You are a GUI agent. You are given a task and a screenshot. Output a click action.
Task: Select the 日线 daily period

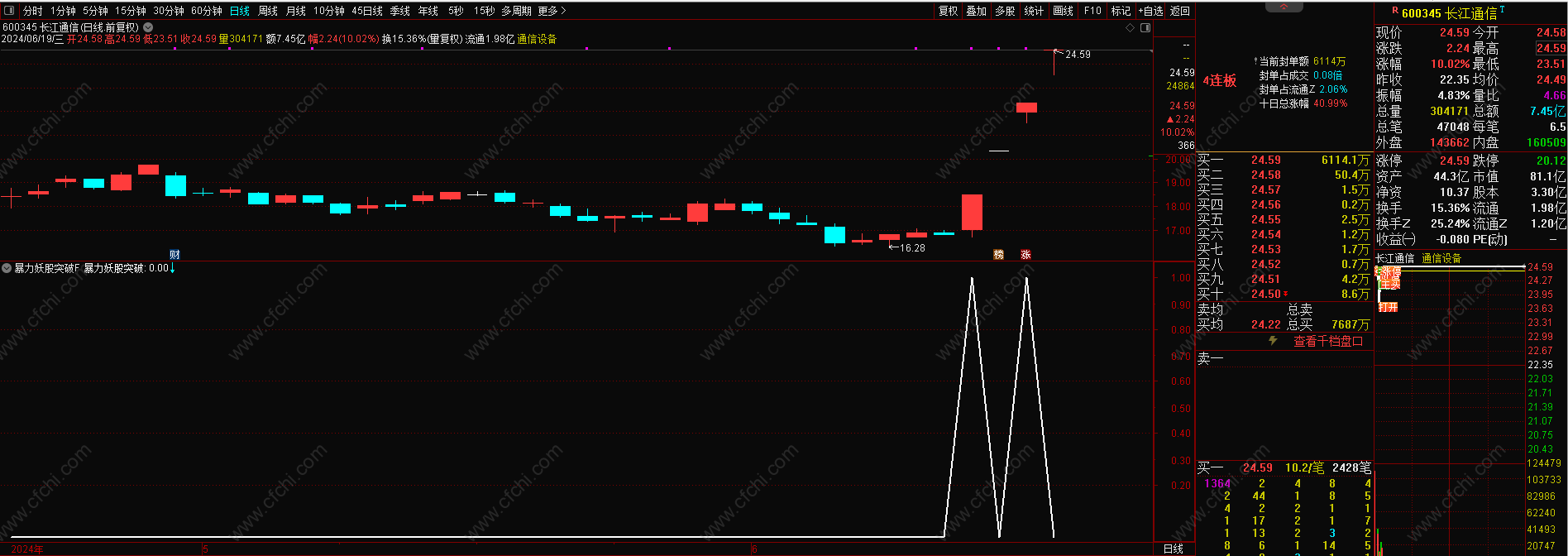point(240,11)
